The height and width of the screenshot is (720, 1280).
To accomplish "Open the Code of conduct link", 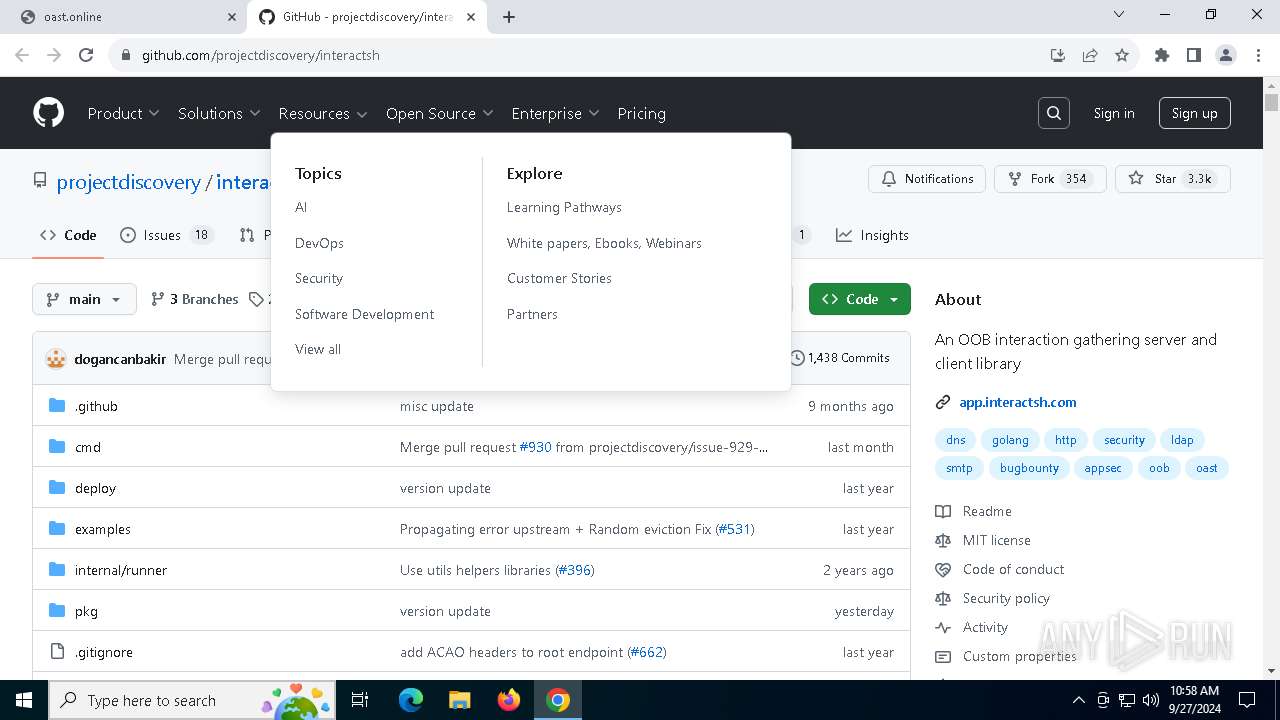I will point(1013,569).
